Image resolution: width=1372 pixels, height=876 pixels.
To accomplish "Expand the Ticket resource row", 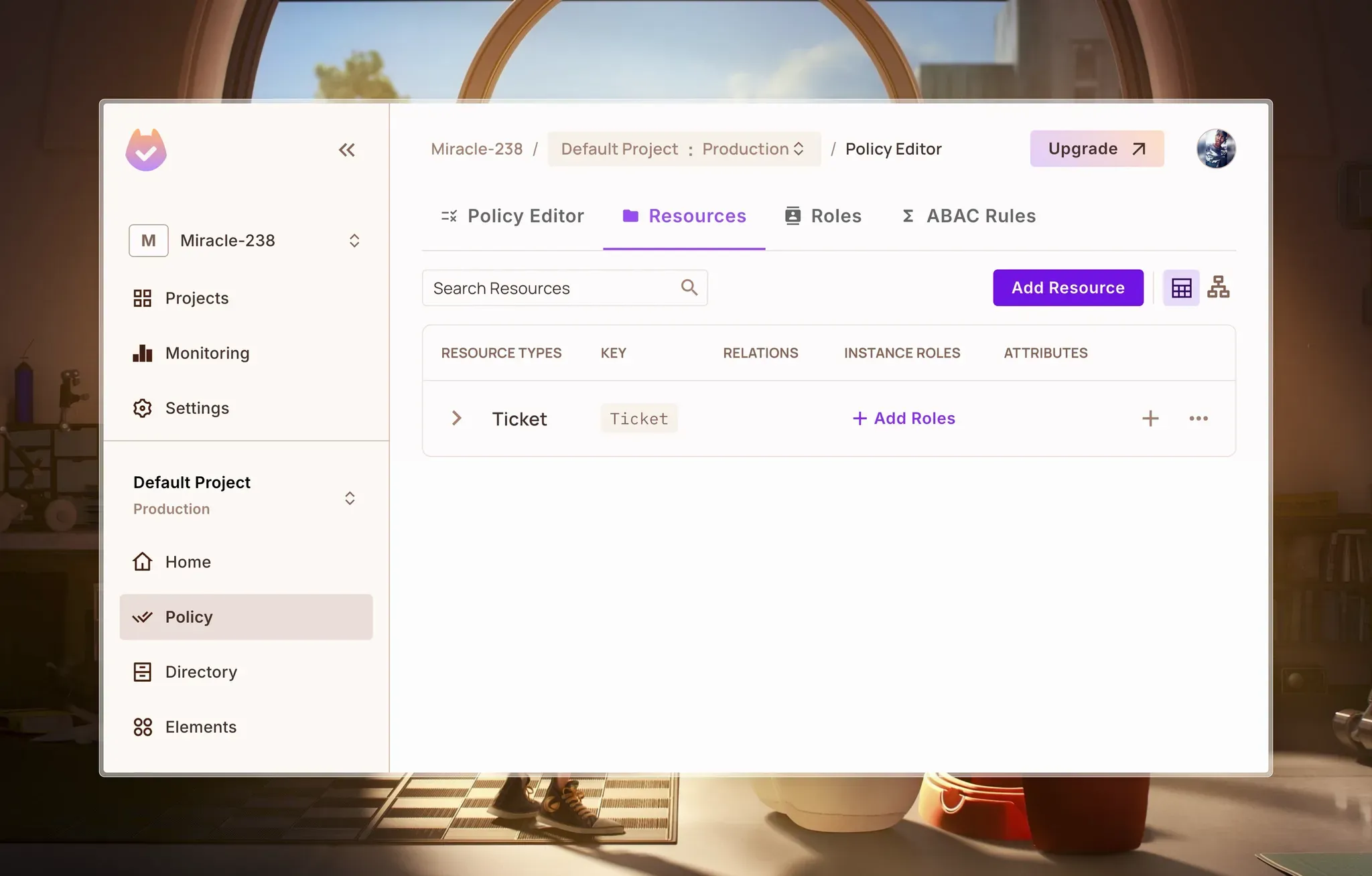I will tap(456, 419).
